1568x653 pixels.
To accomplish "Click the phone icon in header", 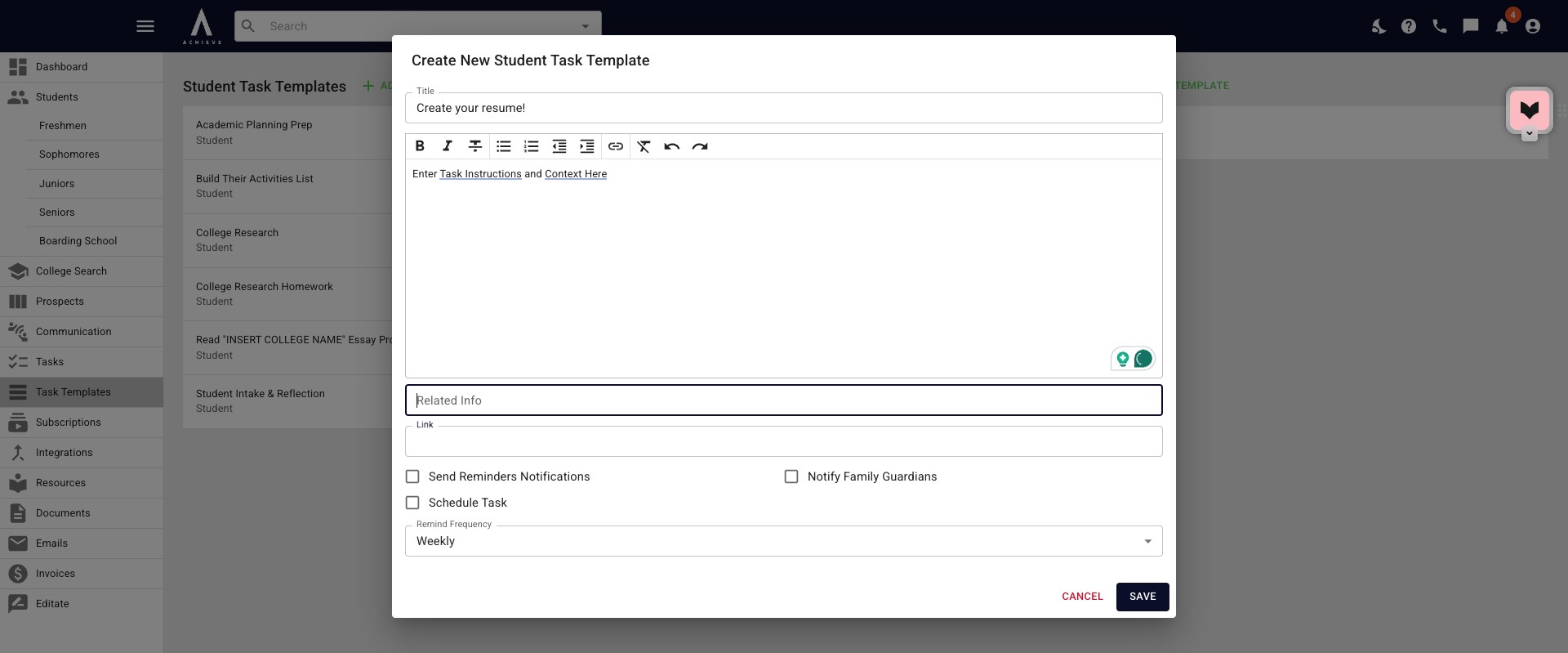I will tap(1440, 26).
